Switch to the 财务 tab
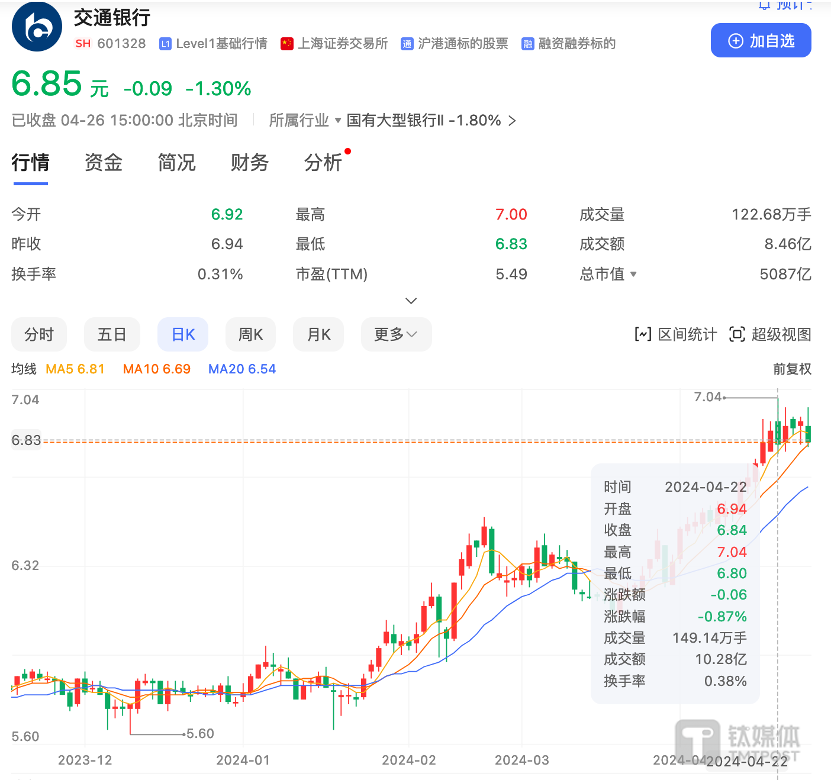The image size is (832, 780). [x=249, y=163]
